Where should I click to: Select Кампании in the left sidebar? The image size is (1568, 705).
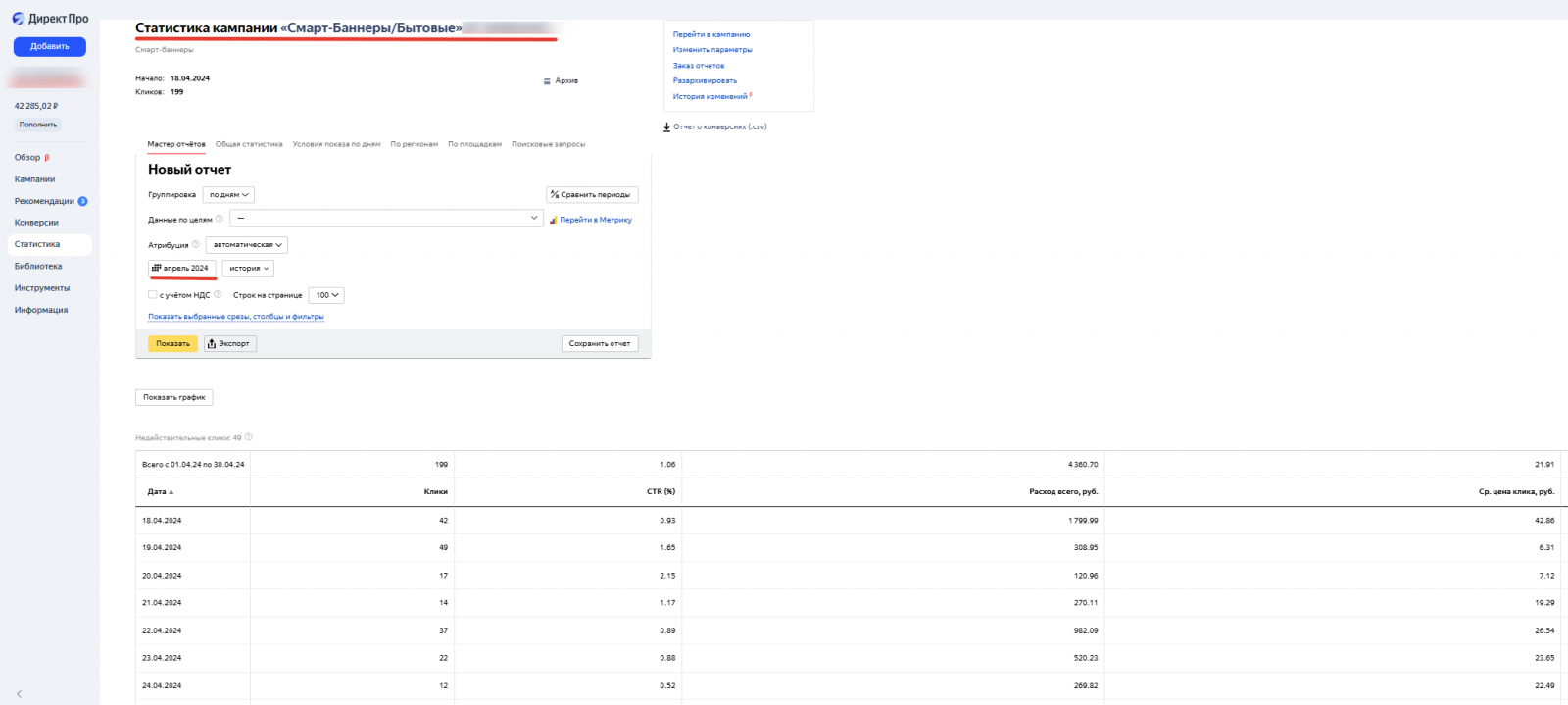click(x=34, y=179)
